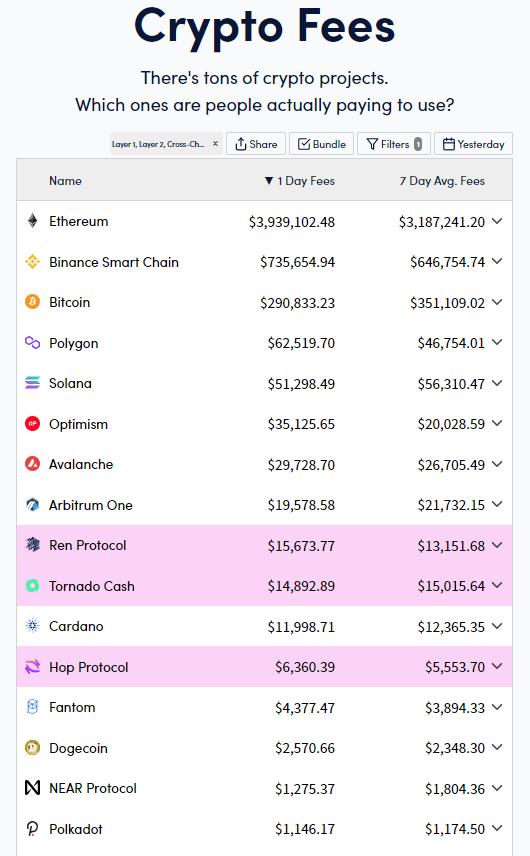Click the Ethereum name text
This screenshot has height=856, width=530.
(x=79, y=221)
